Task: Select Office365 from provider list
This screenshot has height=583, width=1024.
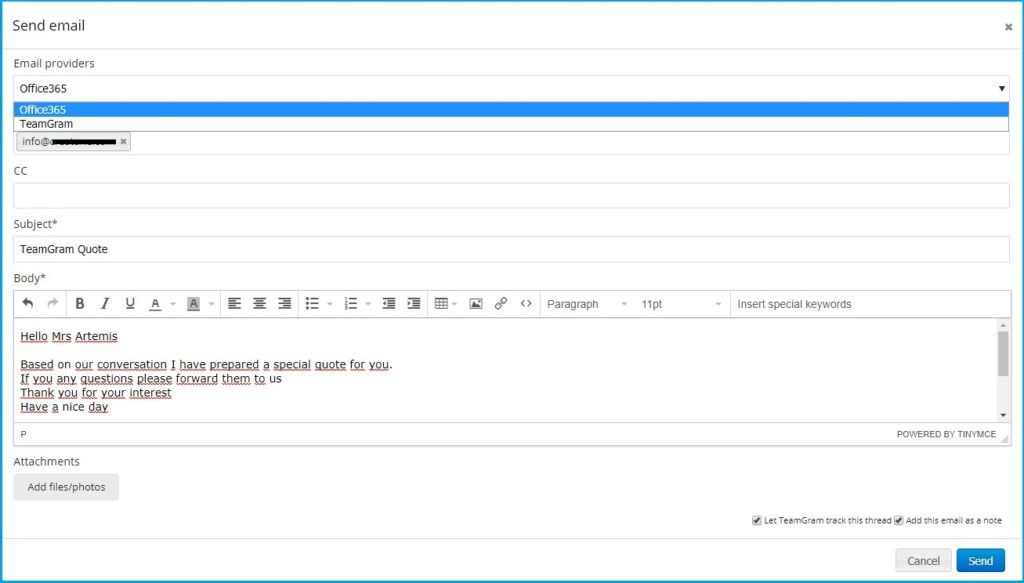Action: point(511,110)
